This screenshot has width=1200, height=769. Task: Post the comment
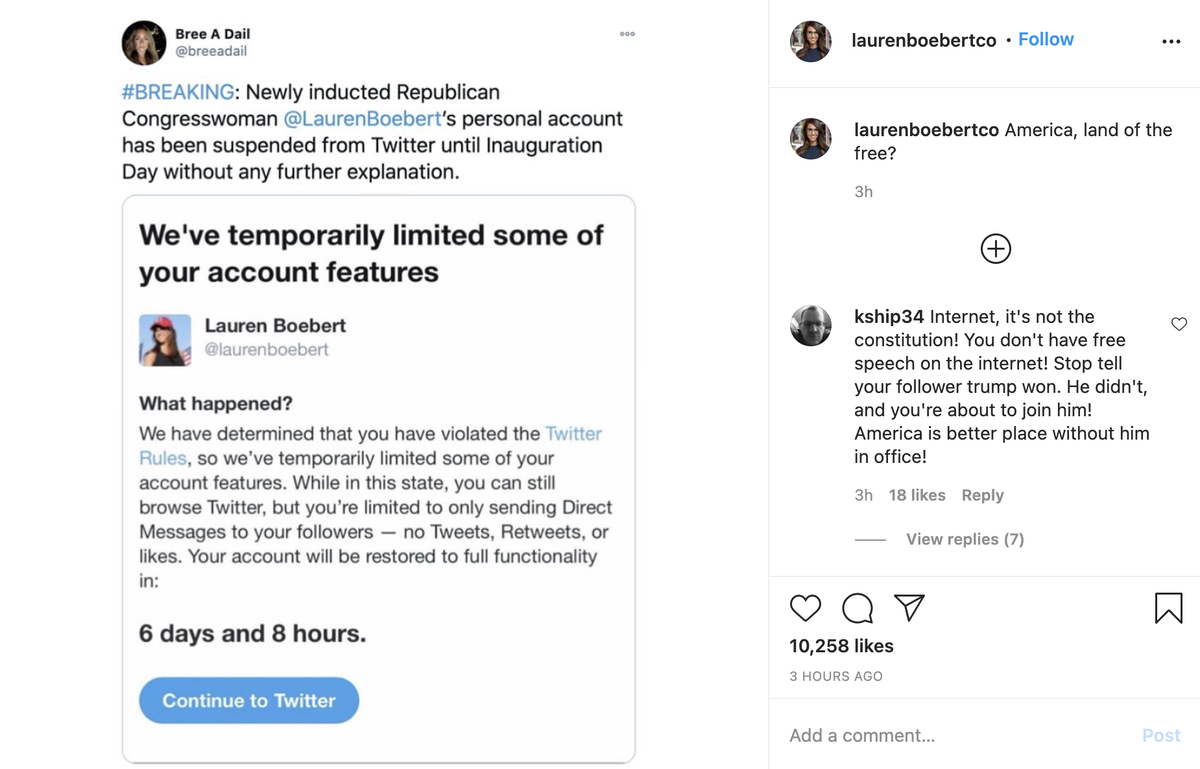click(x=1160, y=735)
